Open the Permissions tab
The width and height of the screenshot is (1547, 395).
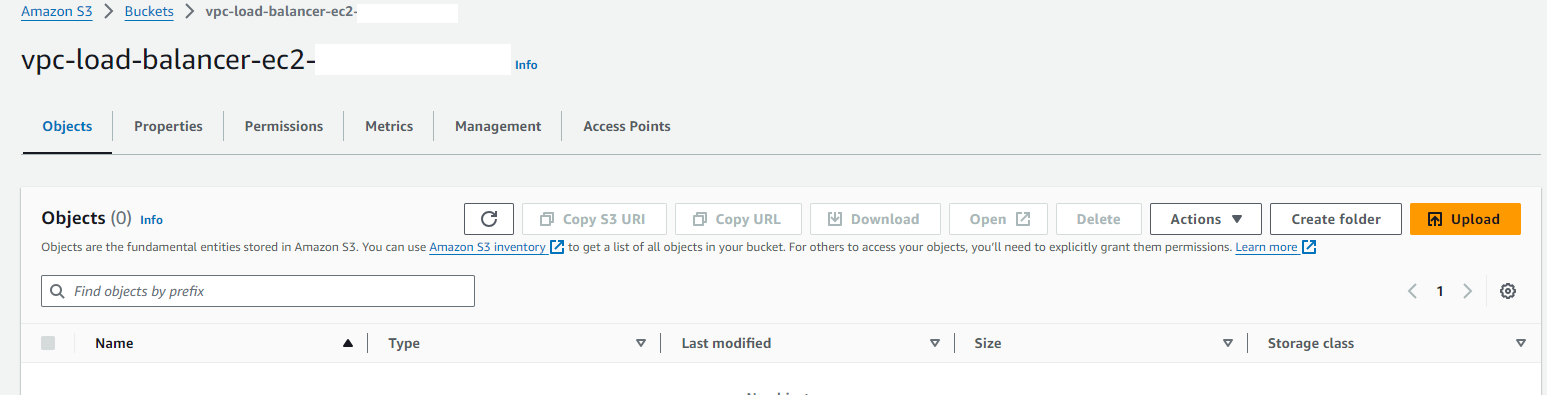point(284,126)
